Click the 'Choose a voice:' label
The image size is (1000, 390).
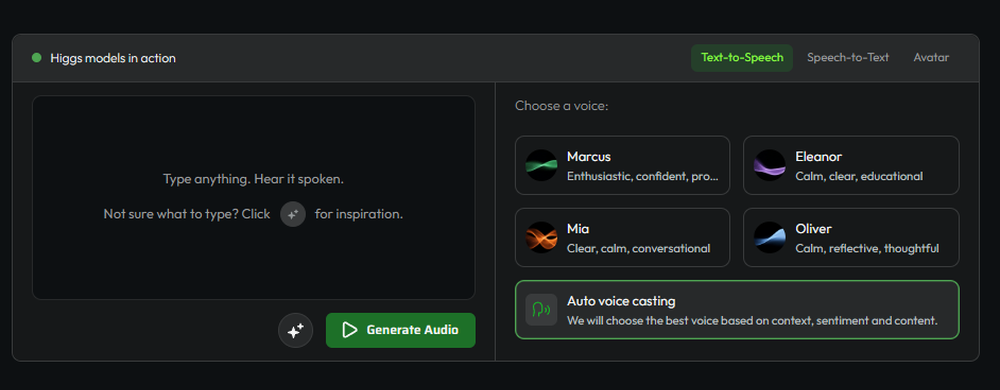562,106
